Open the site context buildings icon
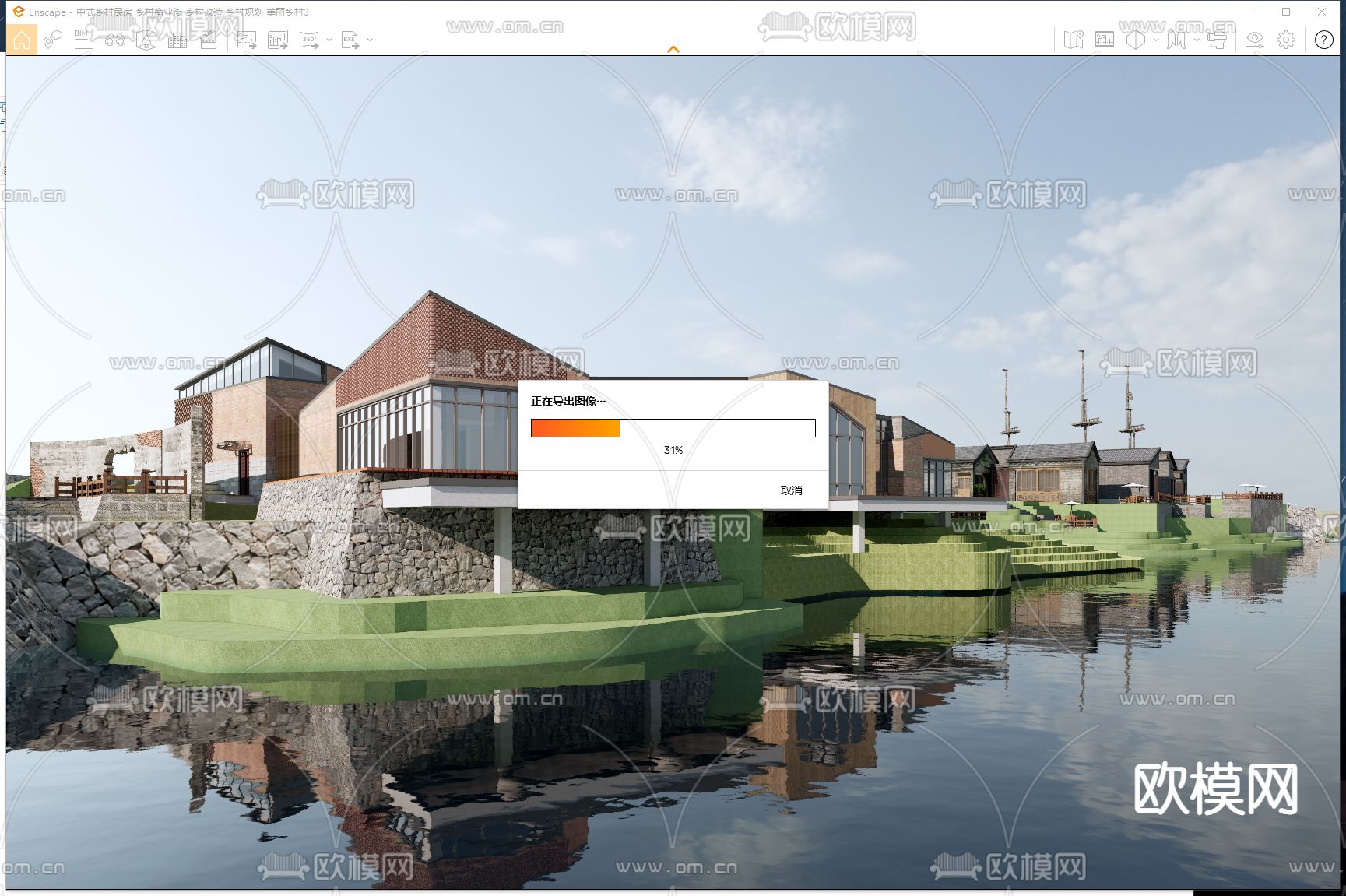This screenshot has width=1346, height=896. coord(177,40)
